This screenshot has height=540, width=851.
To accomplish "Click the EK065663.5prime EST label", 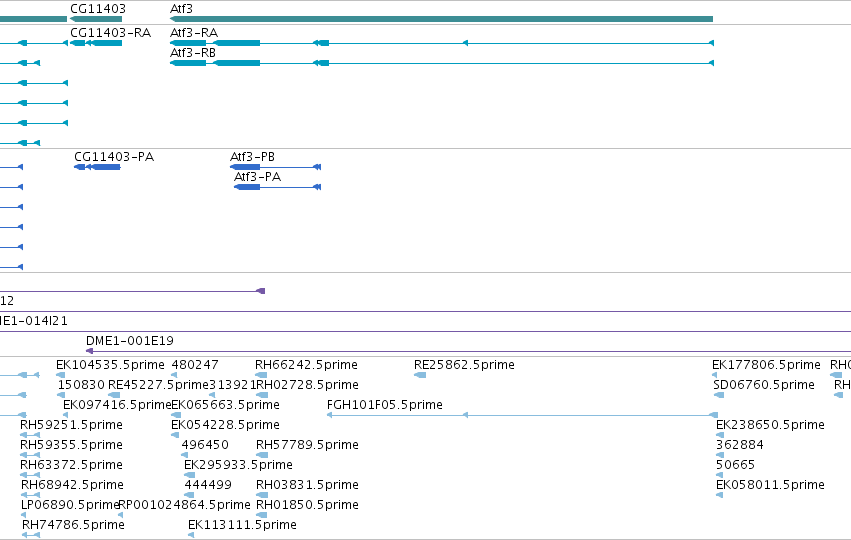I will [x=225, y=405].
